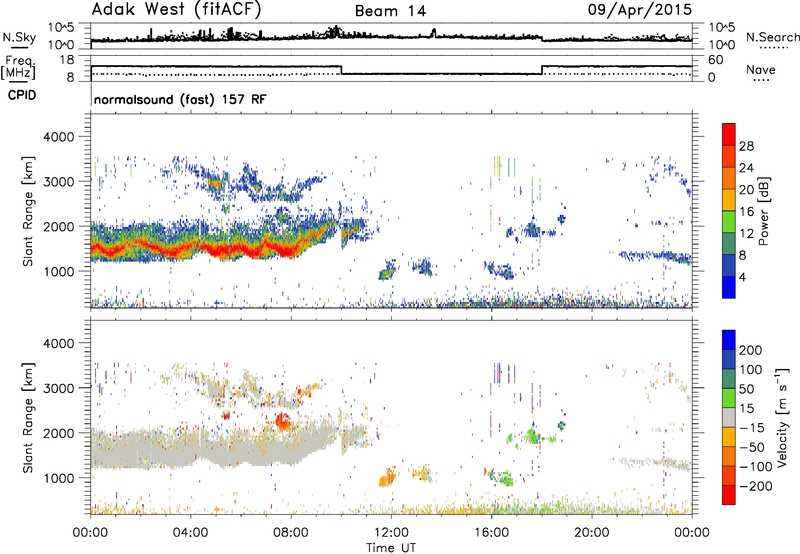Click the 'Nave' legend label
Screen dimensions: 800x554
tap(760, 69)
